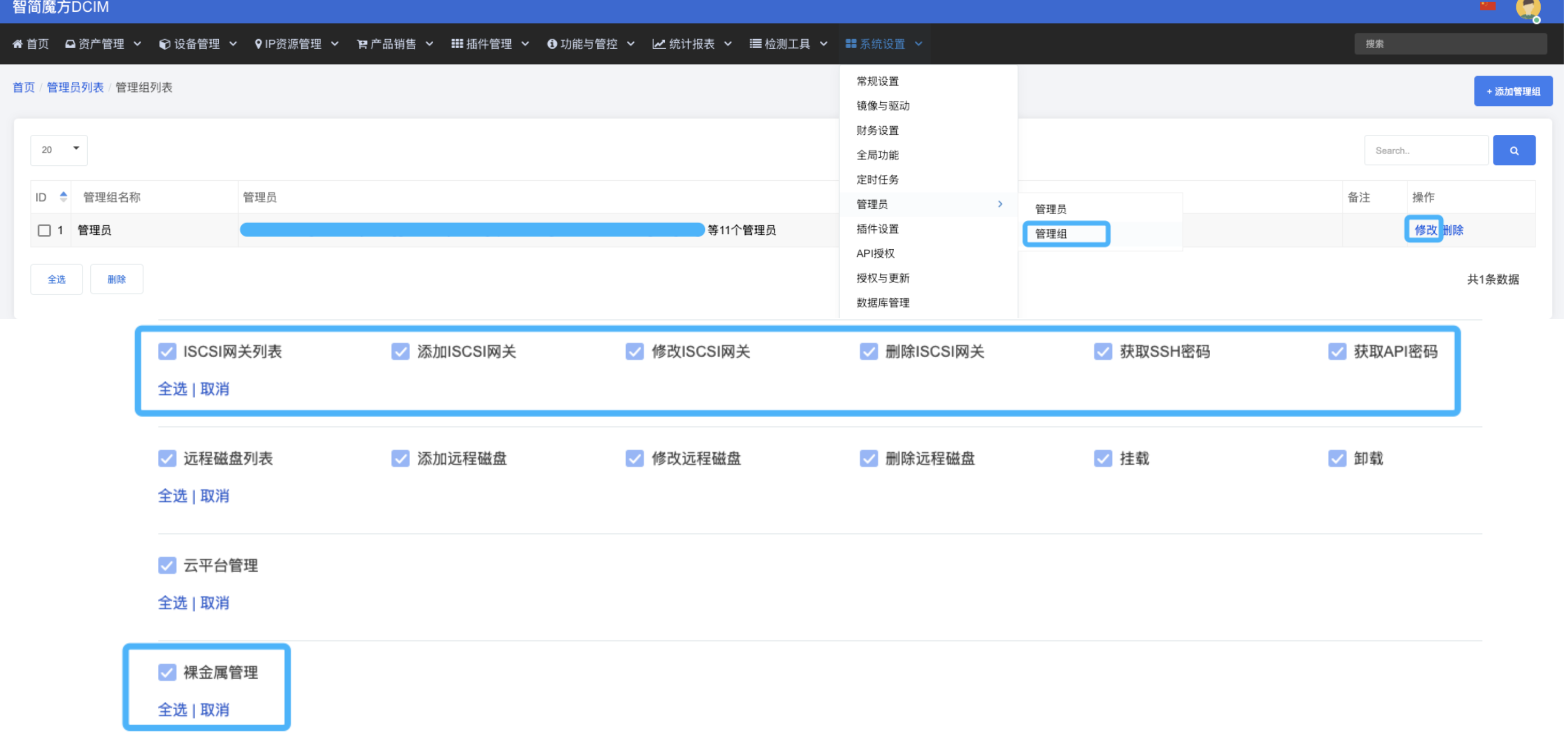The width and height of the screenshot is (1568, 736).
Task: Toggle 云平台管理 checkbox
Action: coord(167,566)
